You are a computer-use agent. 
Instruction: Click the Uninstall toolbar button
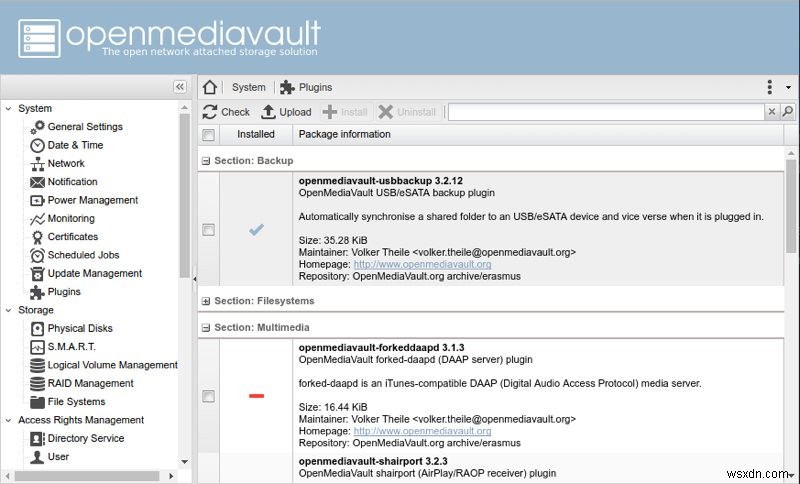coord(407,112)
